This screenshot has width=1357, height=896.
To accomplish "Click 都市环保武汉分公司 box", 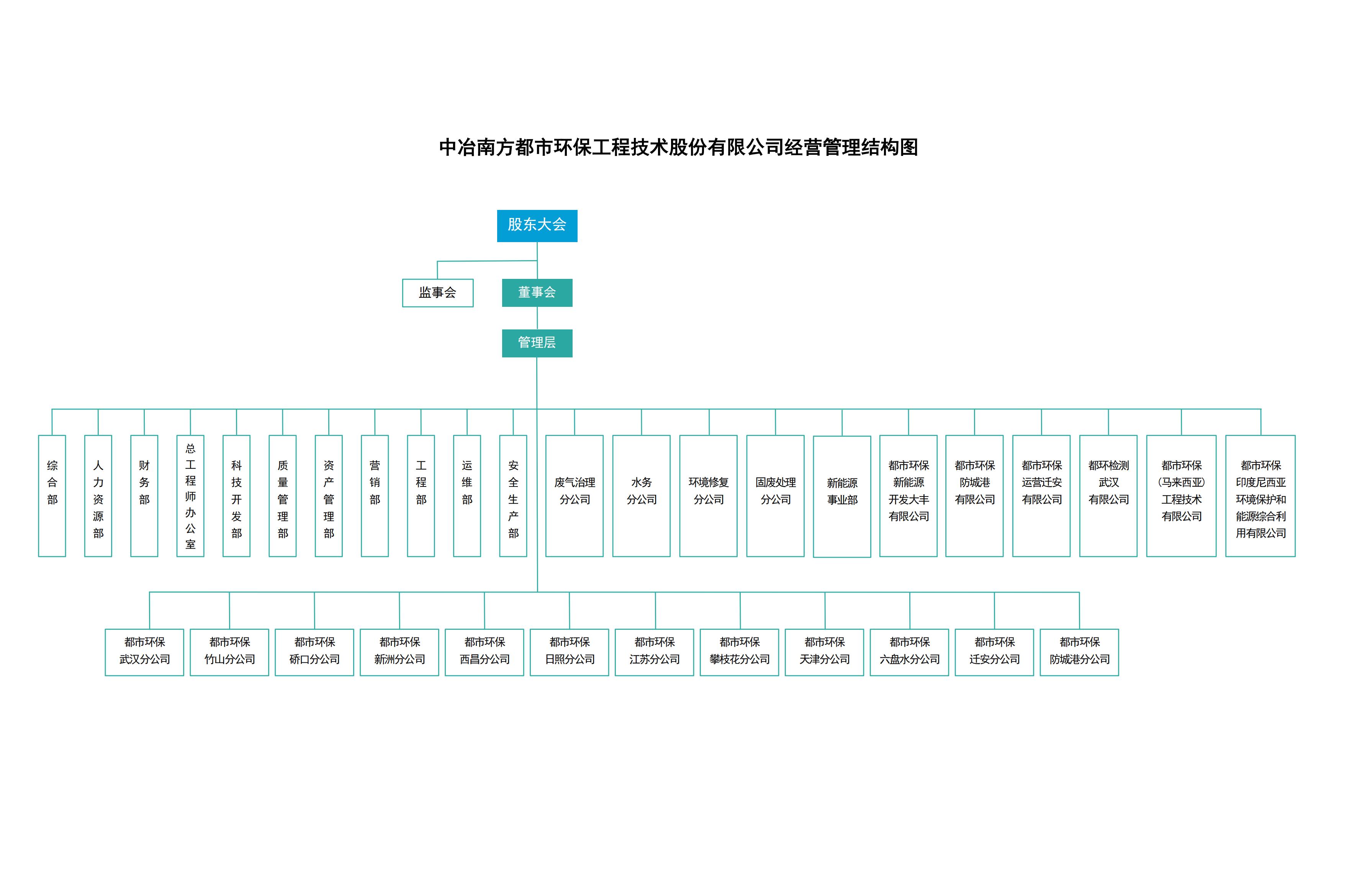I will click(x=144, y=652).
